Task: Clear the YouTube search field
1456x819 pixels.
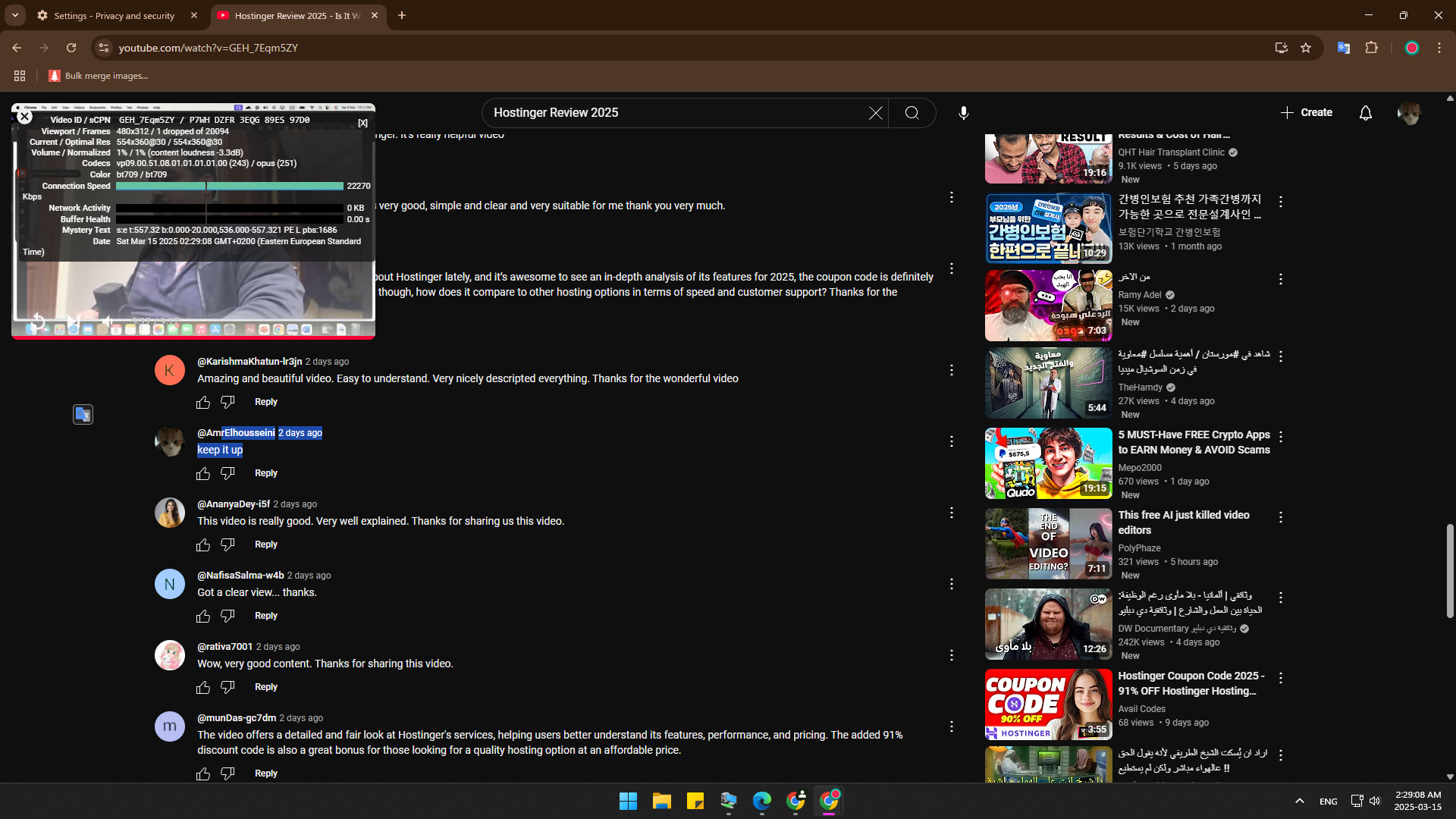Action: pyautogui.click(x=875, y=113)
